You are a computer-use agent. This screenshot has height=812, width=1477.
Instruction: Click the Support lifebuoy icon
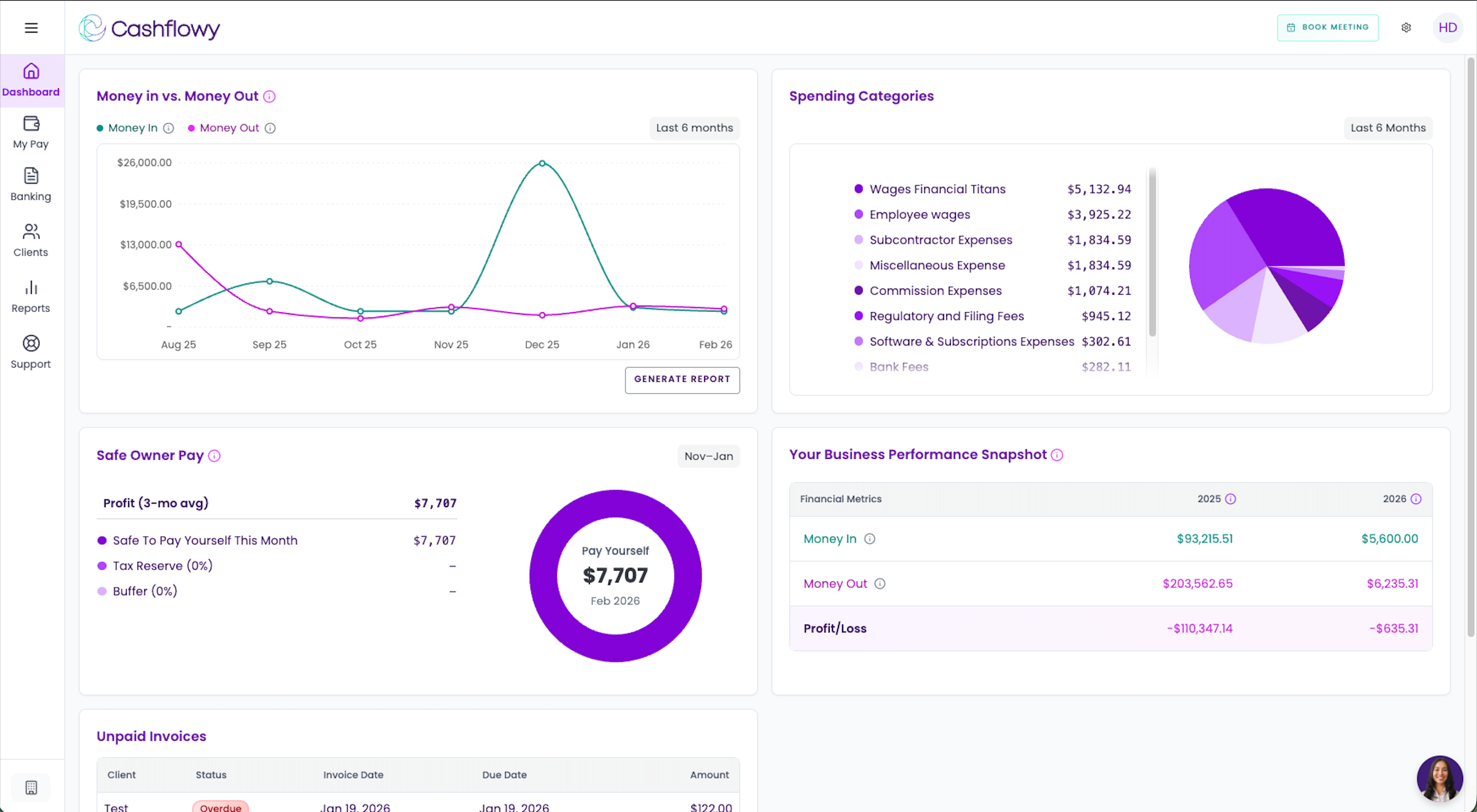point(31,343)
